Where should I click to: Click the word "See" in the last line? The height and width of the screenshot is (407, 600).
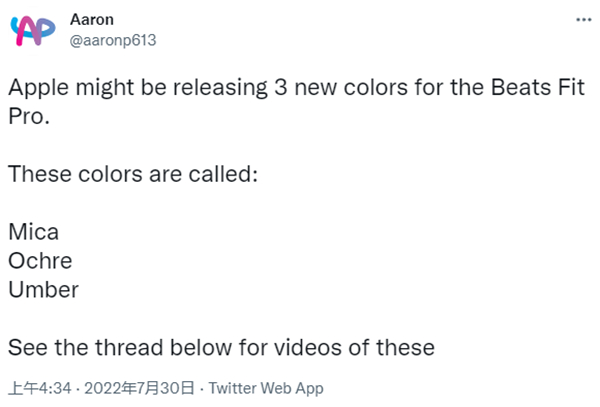pos(27,347)
